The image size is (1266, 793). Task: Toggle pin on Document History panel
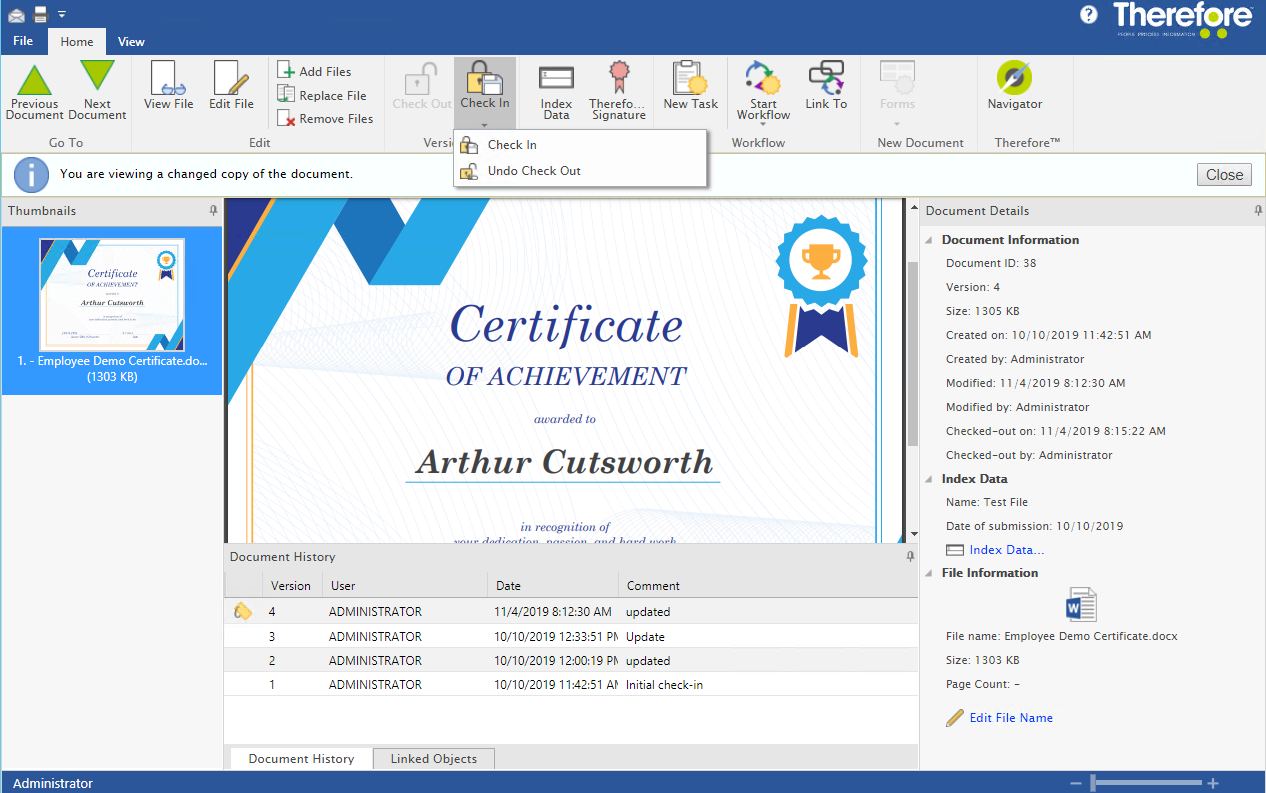click(x=910, y=557)
